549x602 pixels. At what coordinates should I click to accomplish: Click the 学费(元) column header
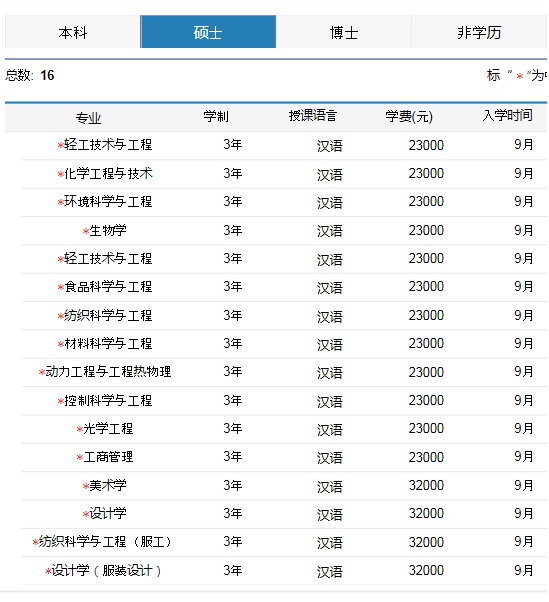coord(409,116)
